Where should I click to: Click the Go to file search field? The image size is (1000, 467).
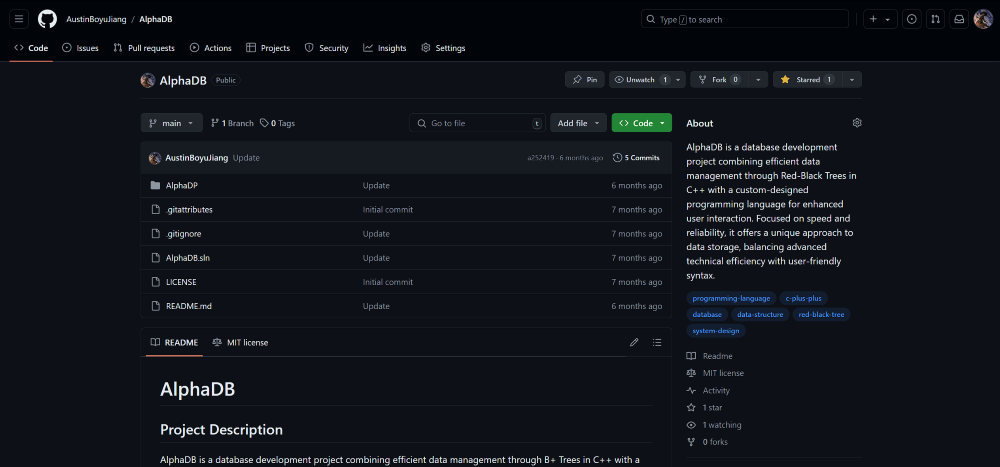(478, 123)
